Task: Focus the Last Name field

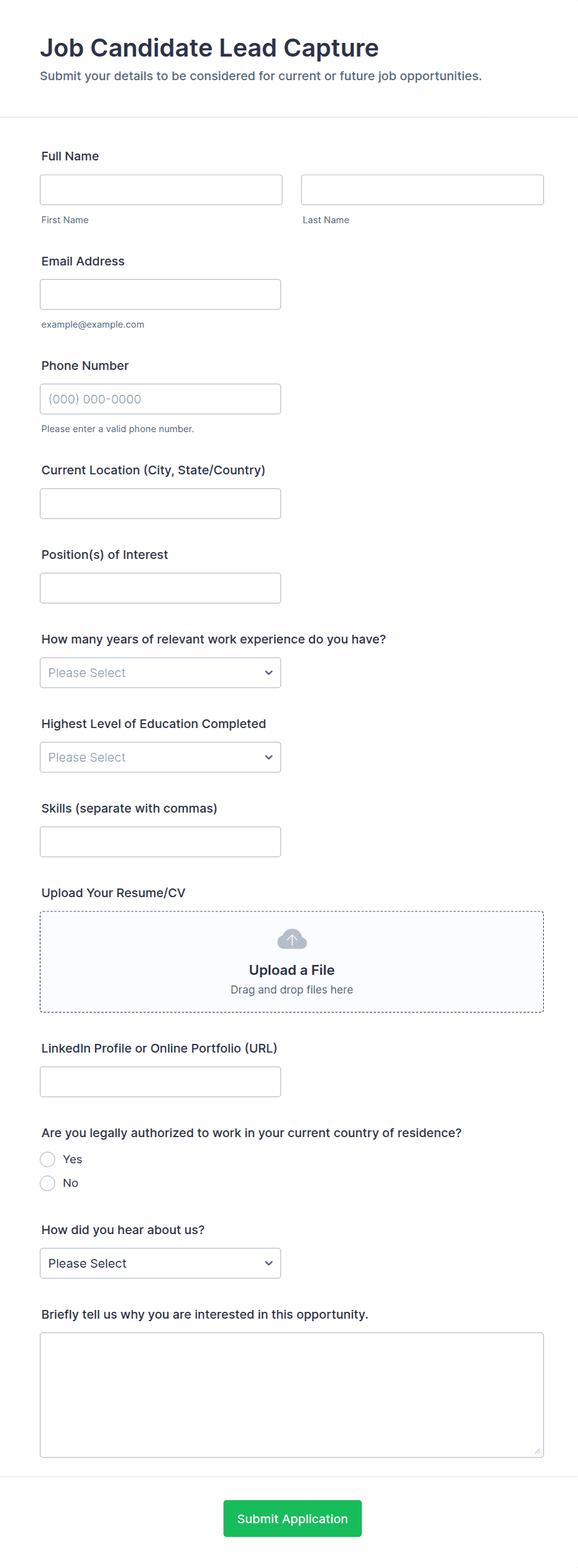Action: click(423, 190)
